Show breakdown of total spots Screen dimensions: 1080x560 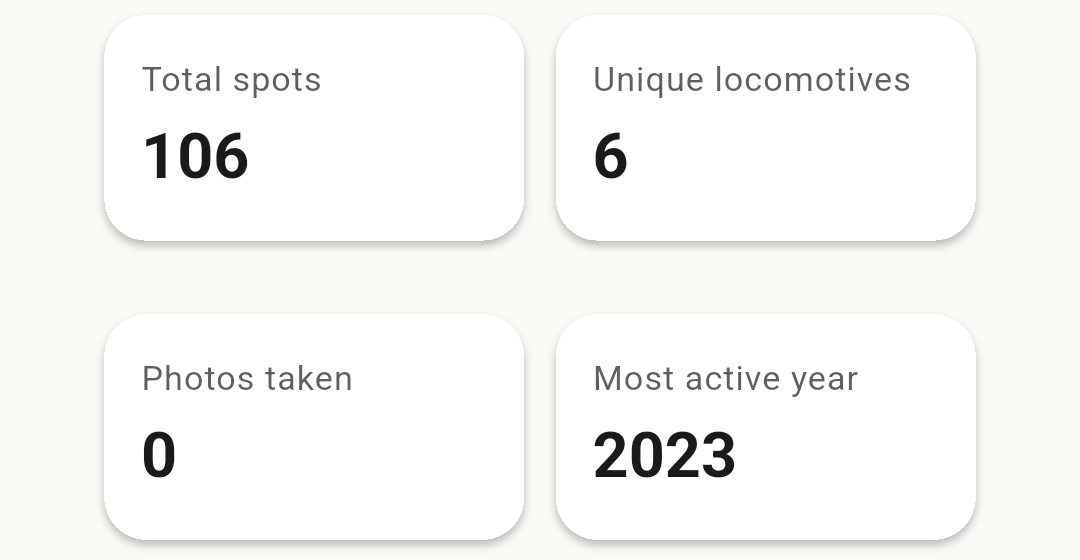313,128
